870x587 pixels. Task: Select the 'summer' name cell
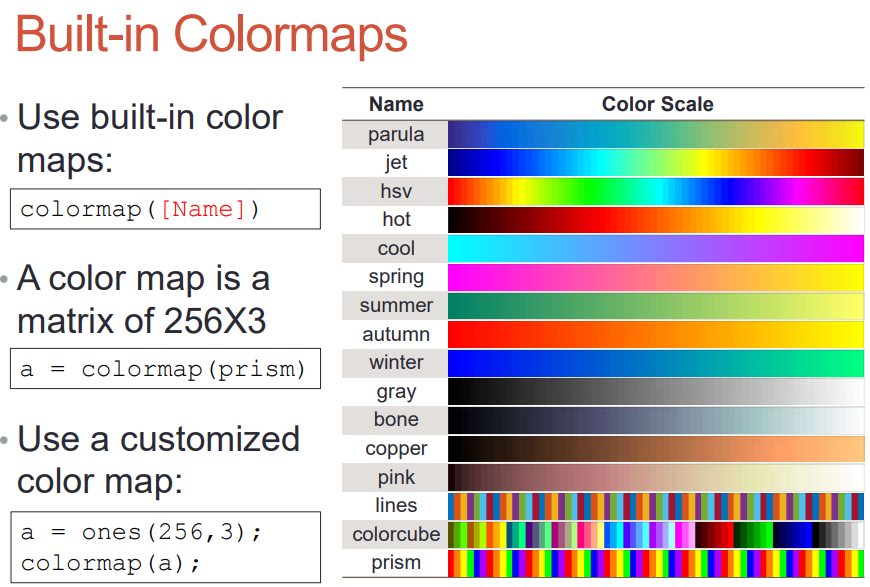click(395, 306)
